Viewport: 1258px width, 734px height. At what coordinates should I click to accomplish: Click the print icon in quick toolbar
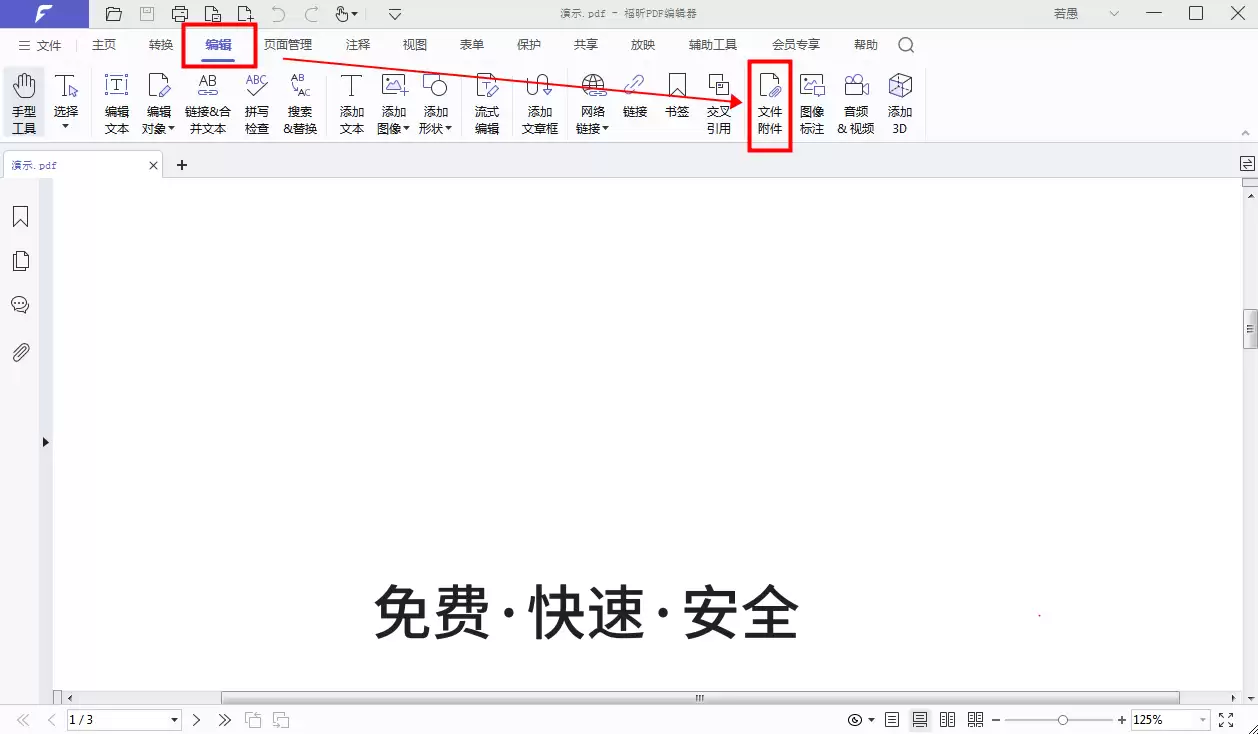coord(180,14)
